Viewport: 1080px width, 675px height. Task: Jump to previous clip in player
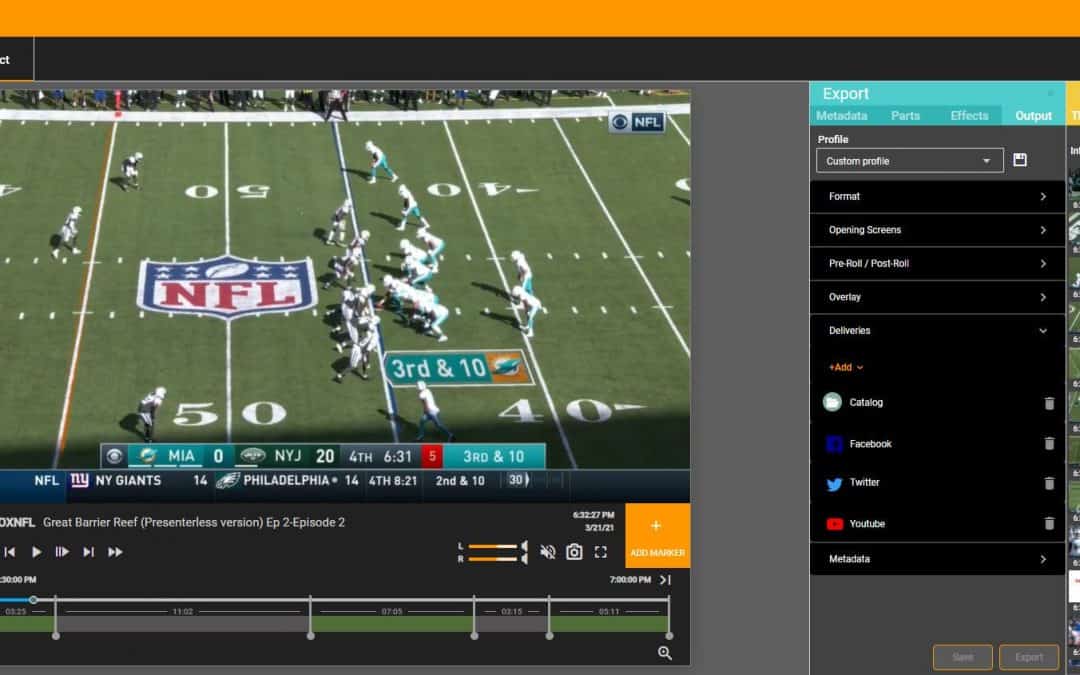pyautogui.click(x=10, y=552)
